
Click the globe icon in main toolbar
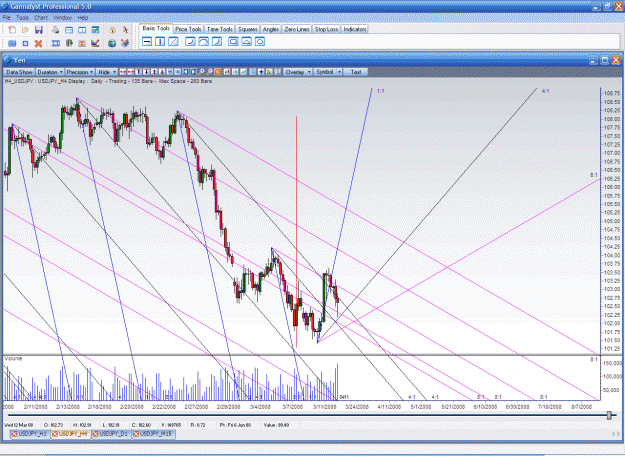112,43
